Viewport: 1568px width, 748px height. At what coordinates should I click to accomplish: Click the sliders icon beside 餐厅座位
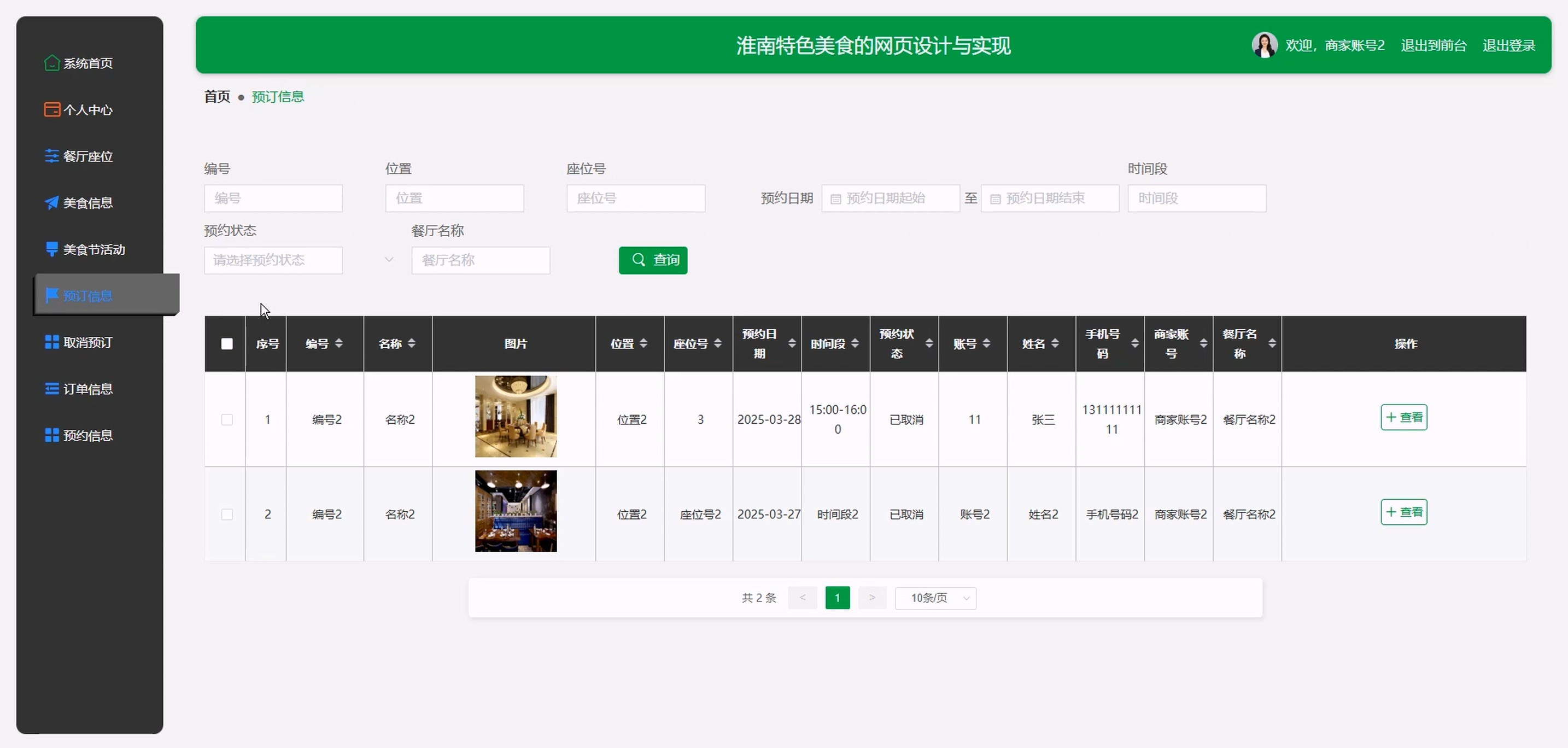click(x=52, y=156)
